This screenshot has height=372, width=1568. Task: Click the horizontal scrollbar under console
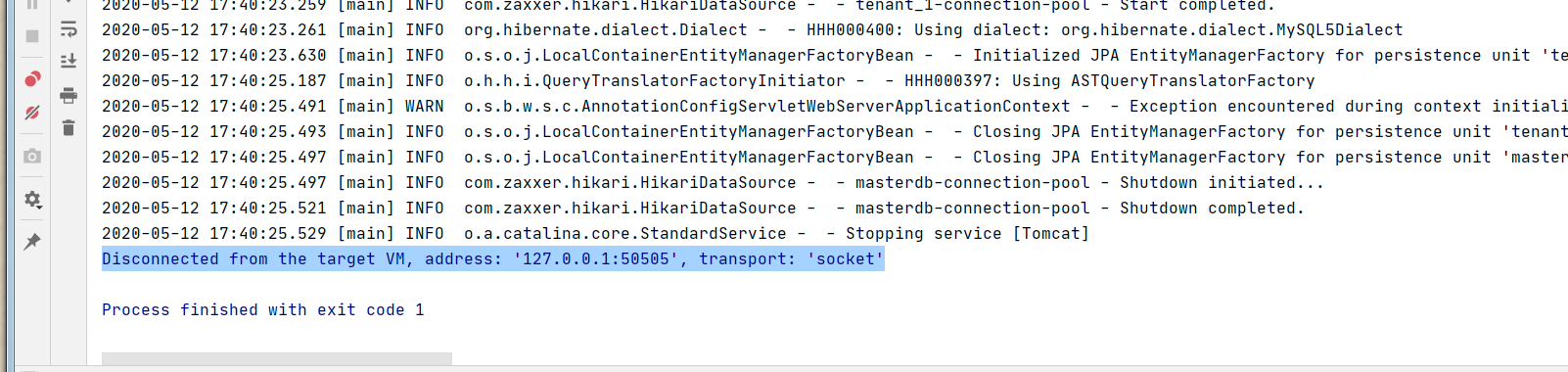pyautogui.click(x=277, y=358)
